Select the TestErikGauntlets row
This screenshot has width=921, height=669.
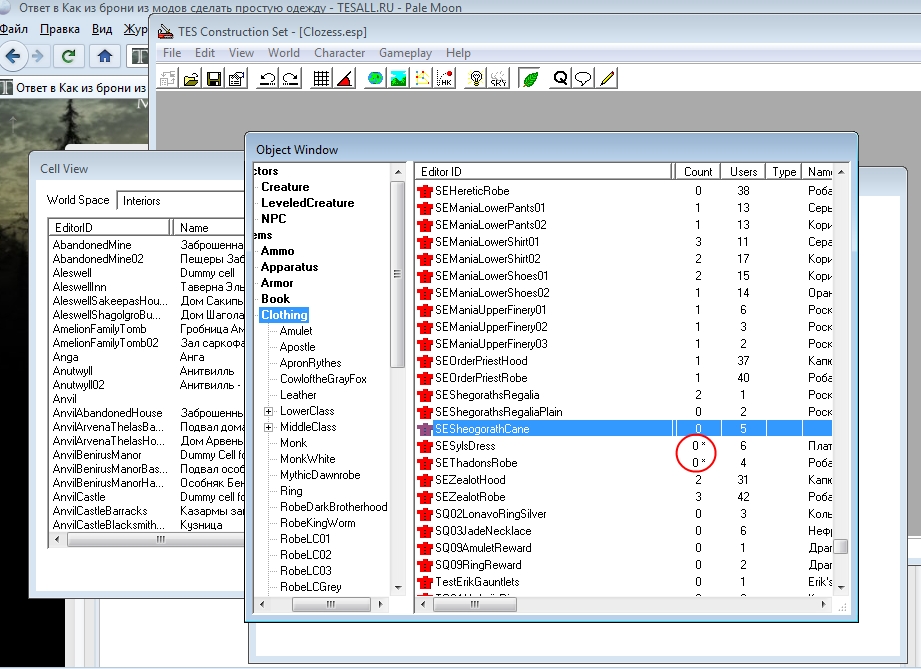coord(624,583)
